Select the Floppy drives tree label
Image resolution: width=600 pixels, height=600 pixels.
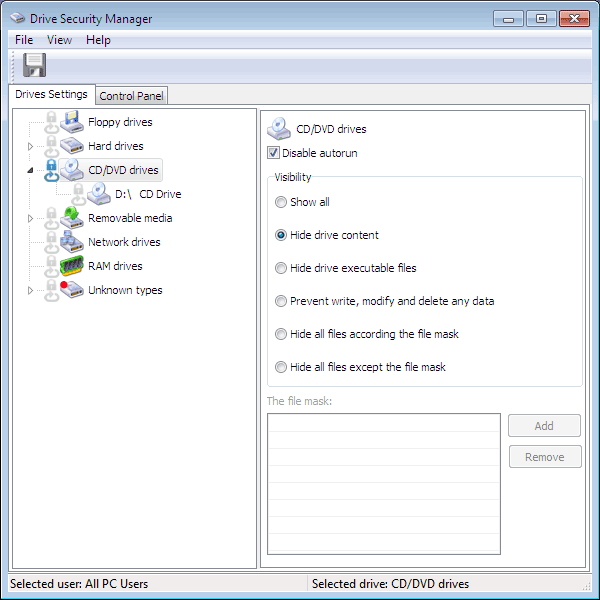pyautogui.click(x=120, y=122)
